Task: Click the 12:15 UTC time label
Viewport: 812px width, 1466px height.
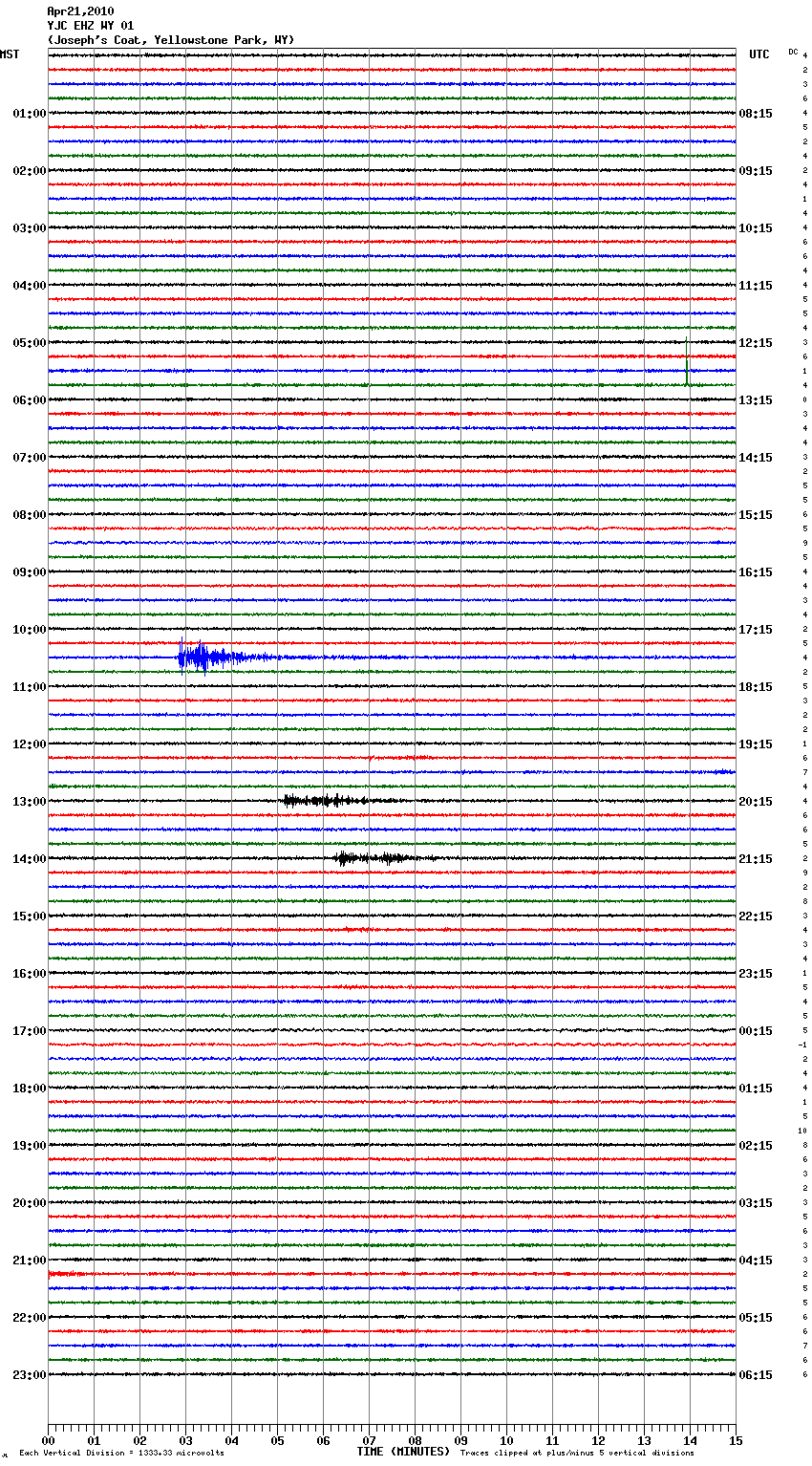Action: (756, 343)
